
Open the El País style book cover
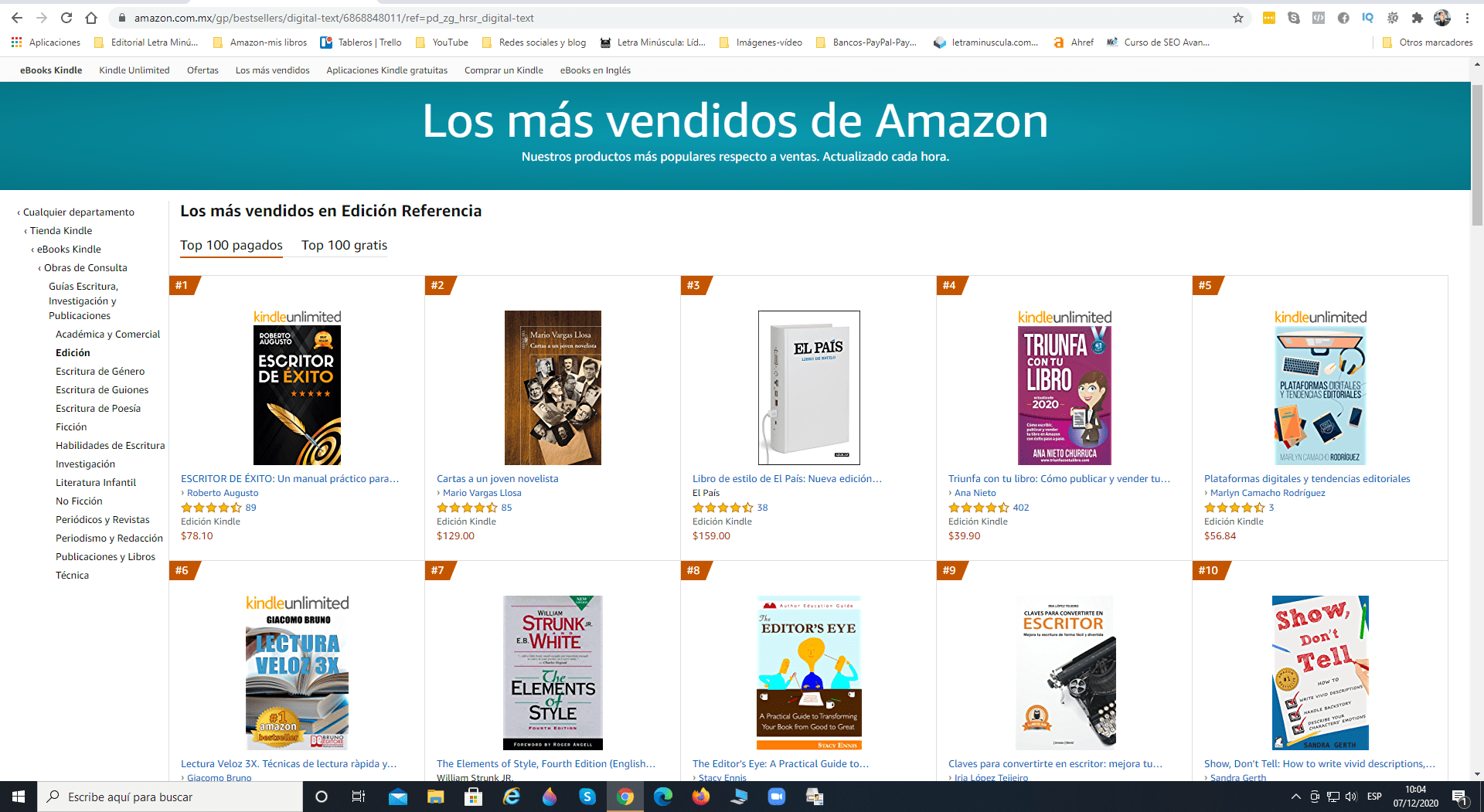coord(808,387)
